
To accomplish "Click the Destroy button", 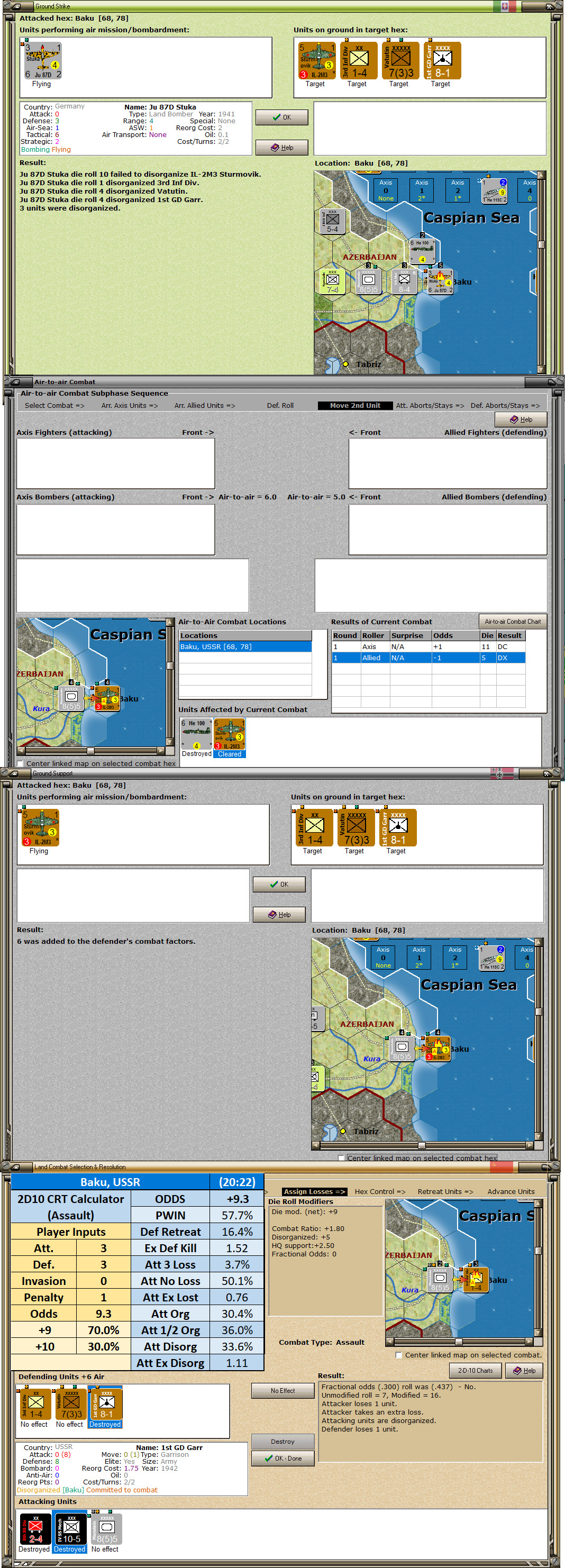I will (283, 1442).
